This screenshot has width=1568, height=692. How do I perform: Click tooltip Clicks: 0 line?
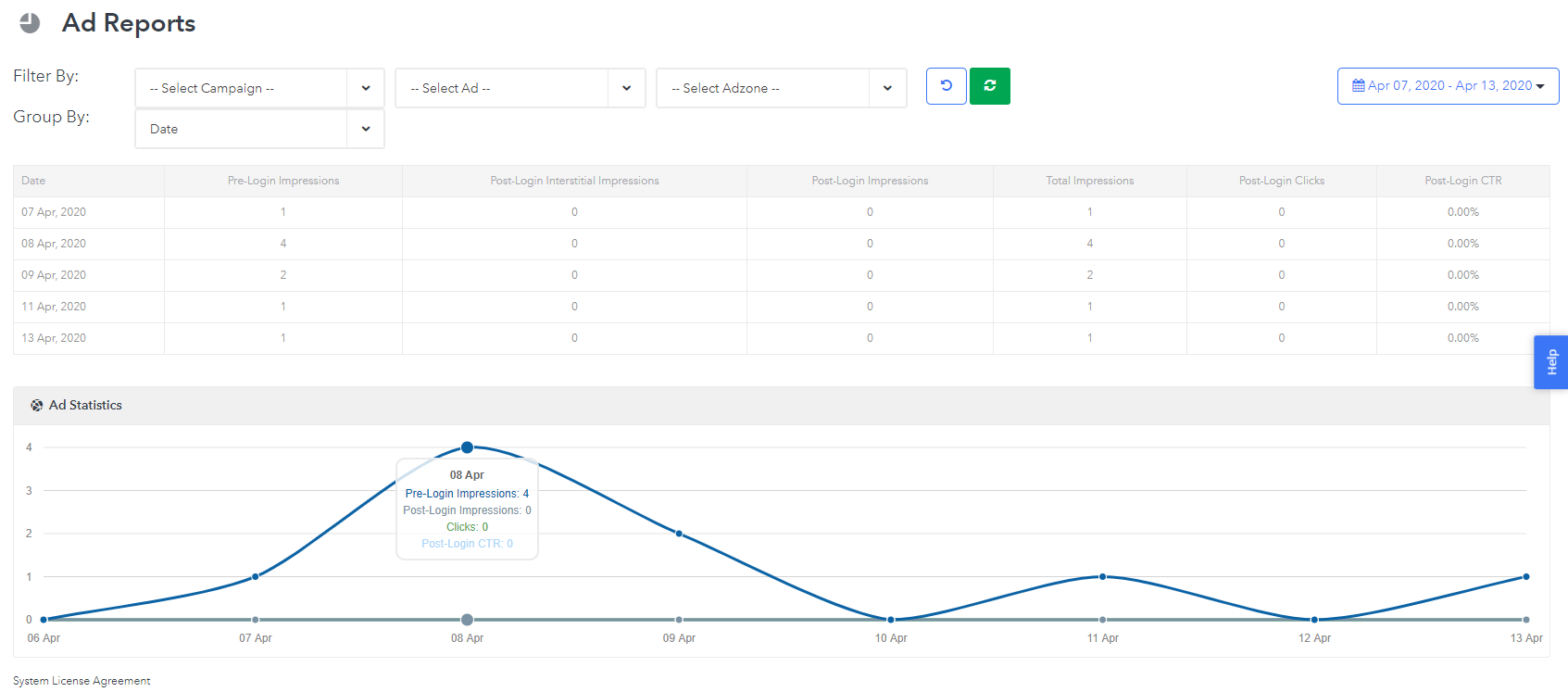(x=467, y=527)
